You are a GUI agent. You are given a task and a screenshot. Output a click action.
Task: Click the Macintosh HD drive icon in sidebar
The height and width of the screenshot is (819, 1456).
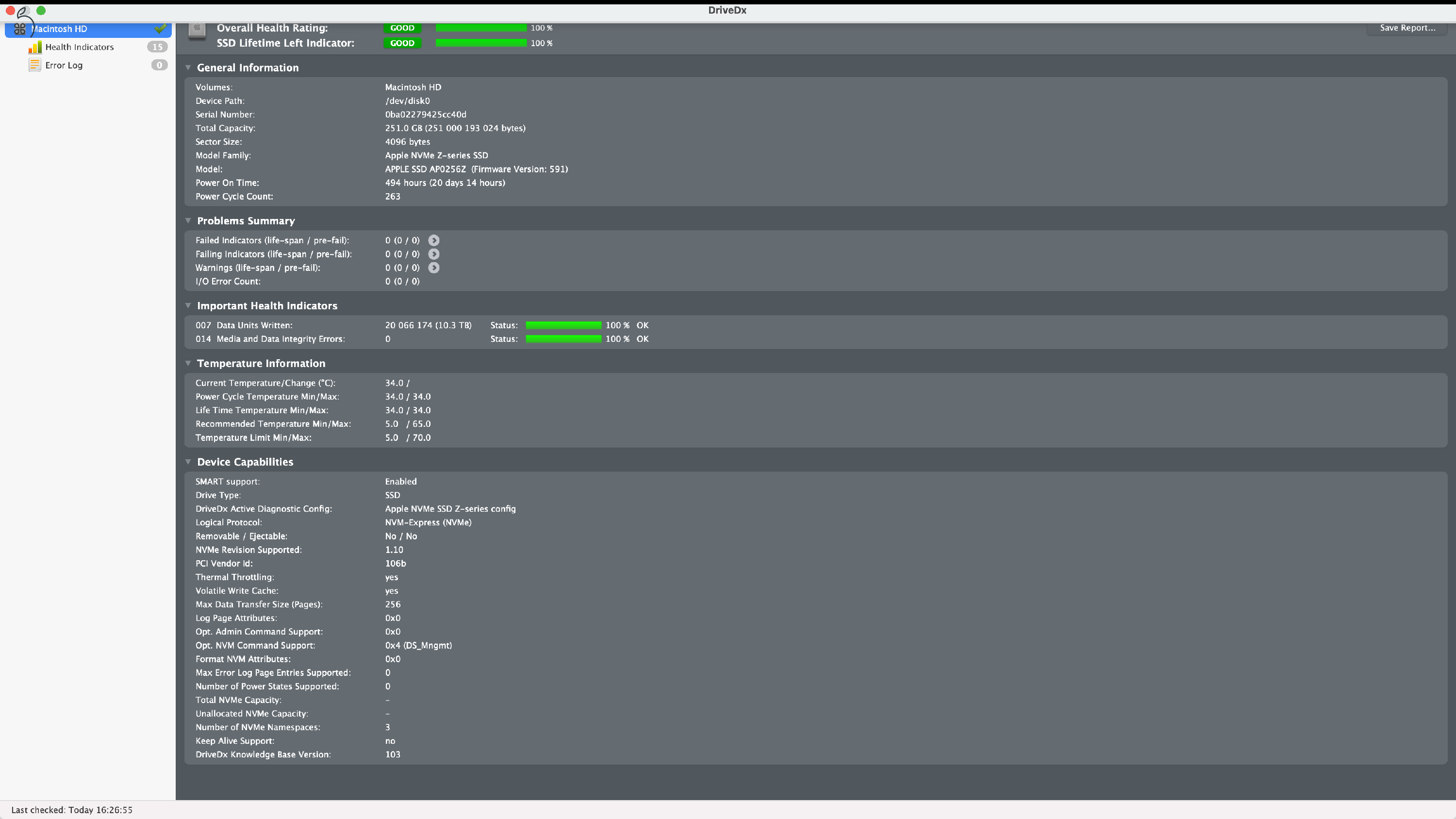[20, 28]
